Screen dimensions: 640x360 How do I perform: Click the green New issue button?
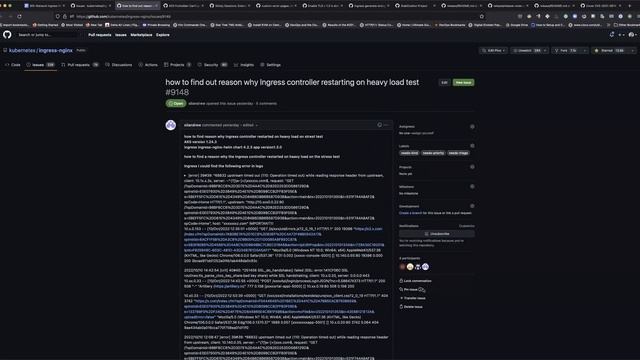[x=463, y=82]
